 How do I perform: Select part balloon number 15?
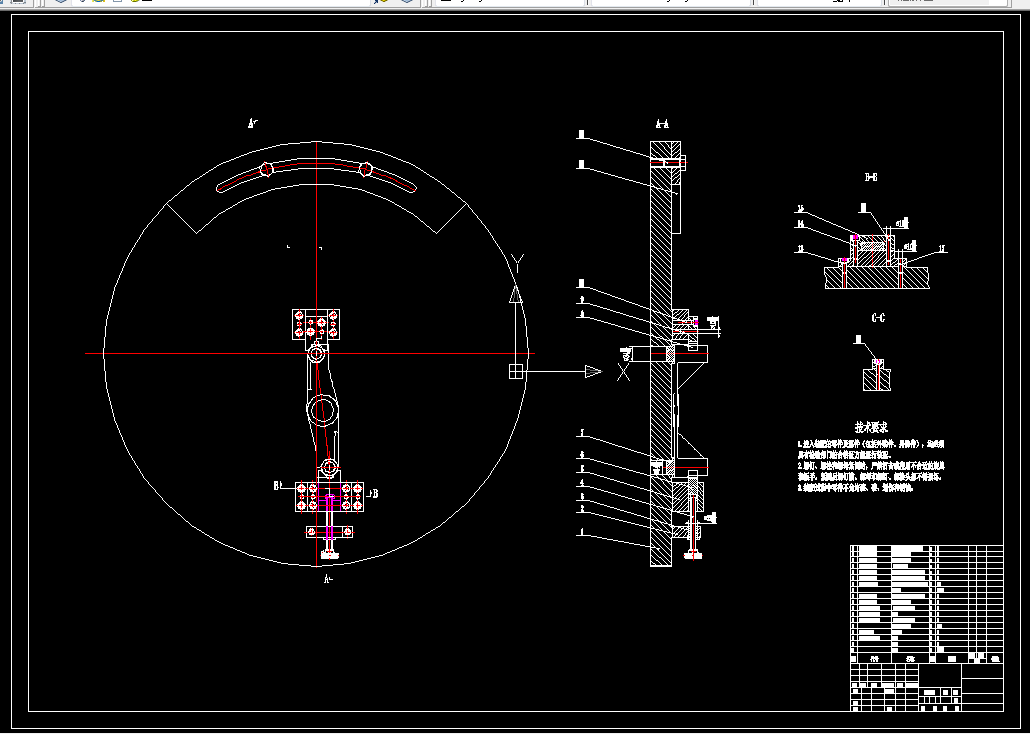(x=800, y=209)
